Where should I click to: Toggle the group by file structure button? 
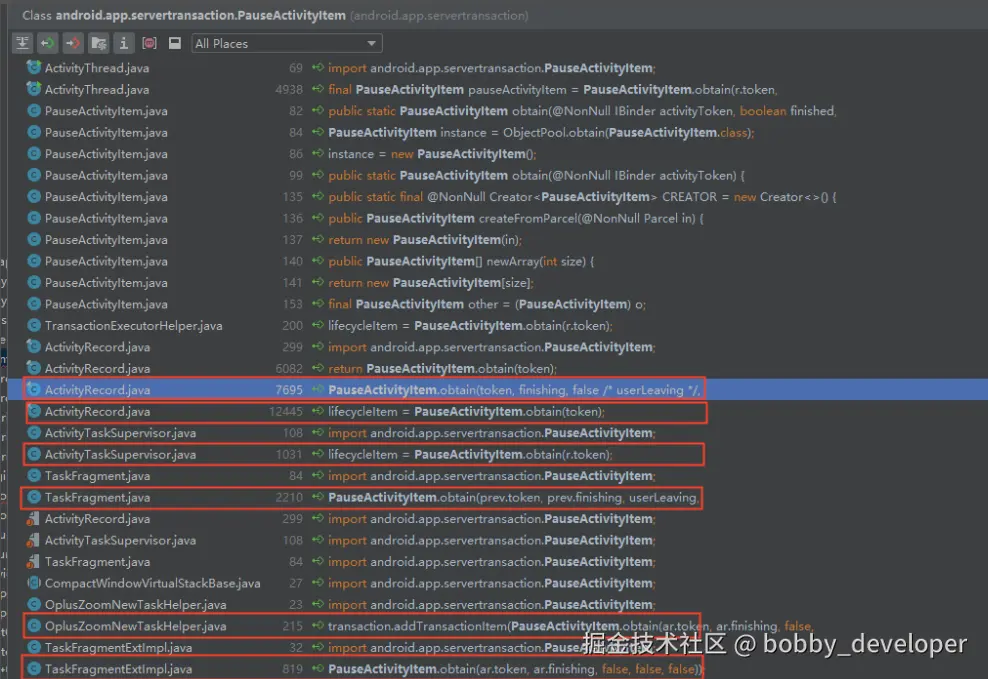22,43
